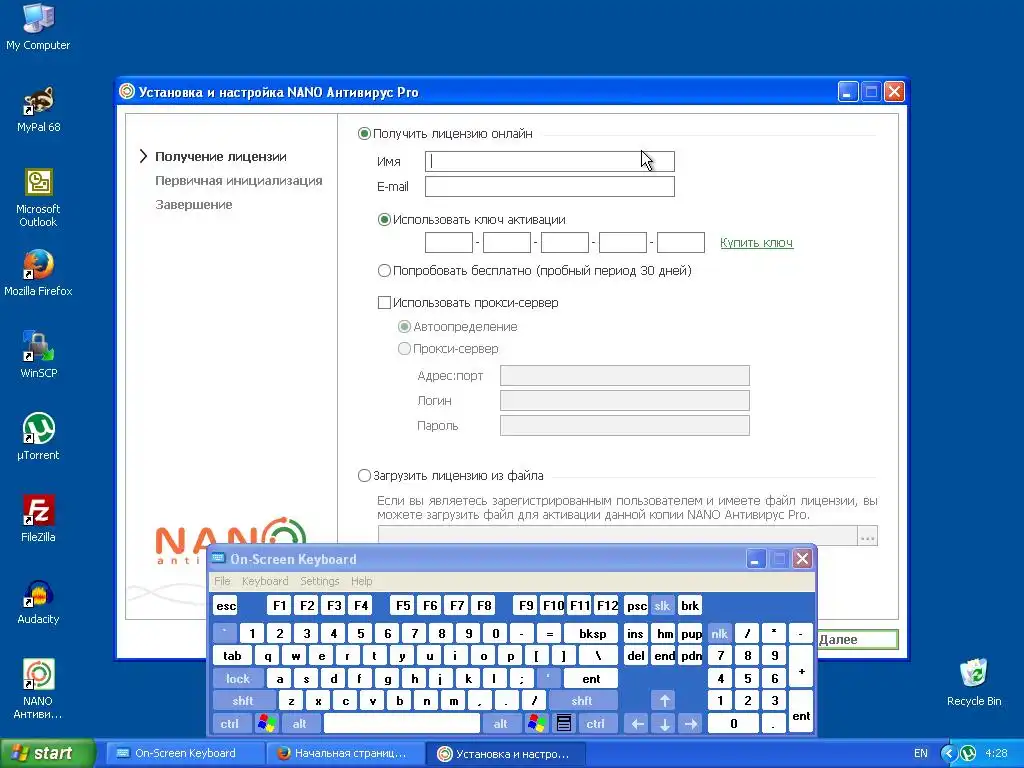Viewport: 1024px width, 768px height.
Task: Close the NANO Антивирус Pro setup window
Action: pyautogui.click(x=894, y=92)
